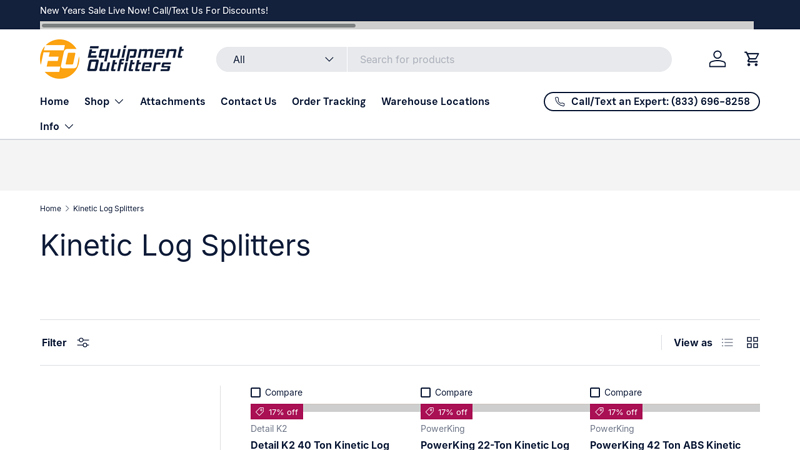Switch to list view icon

pos(727,343)
